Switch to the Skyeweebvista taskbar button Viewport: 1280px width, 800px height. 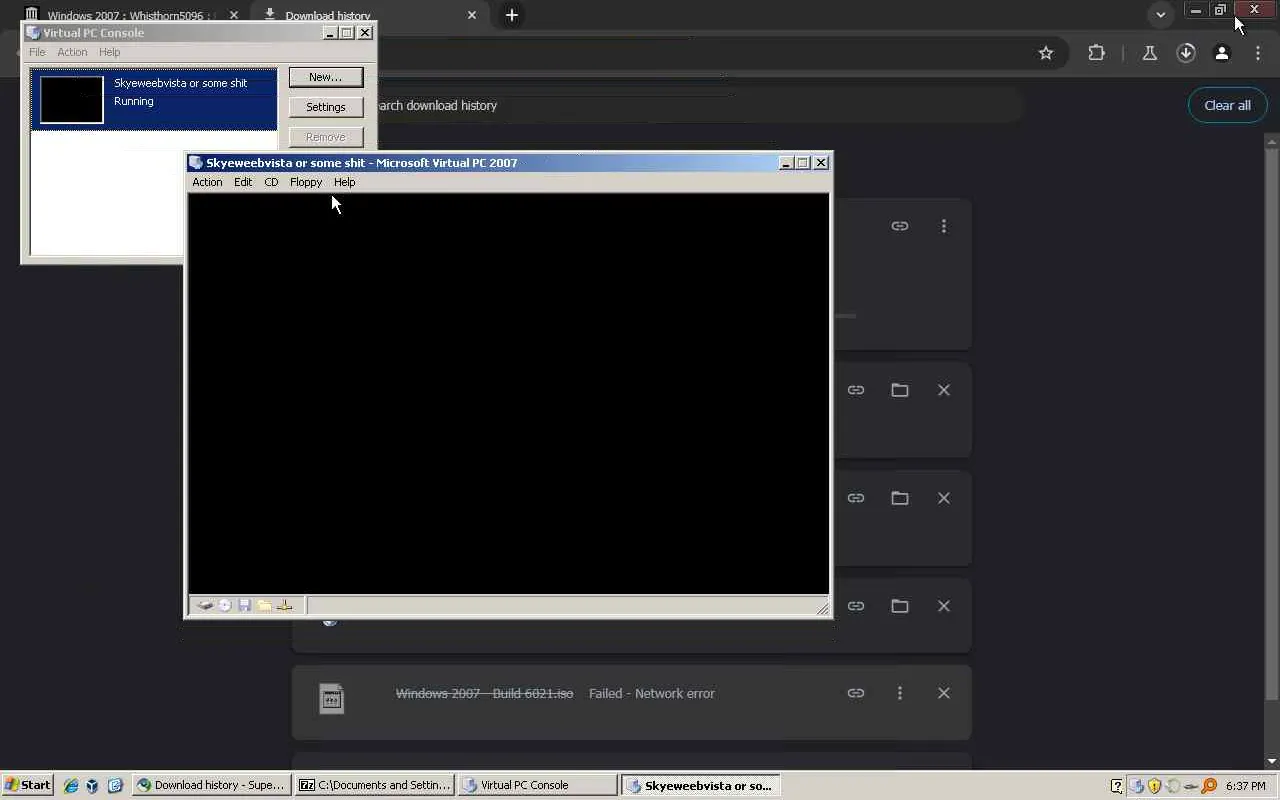[701, 785]
